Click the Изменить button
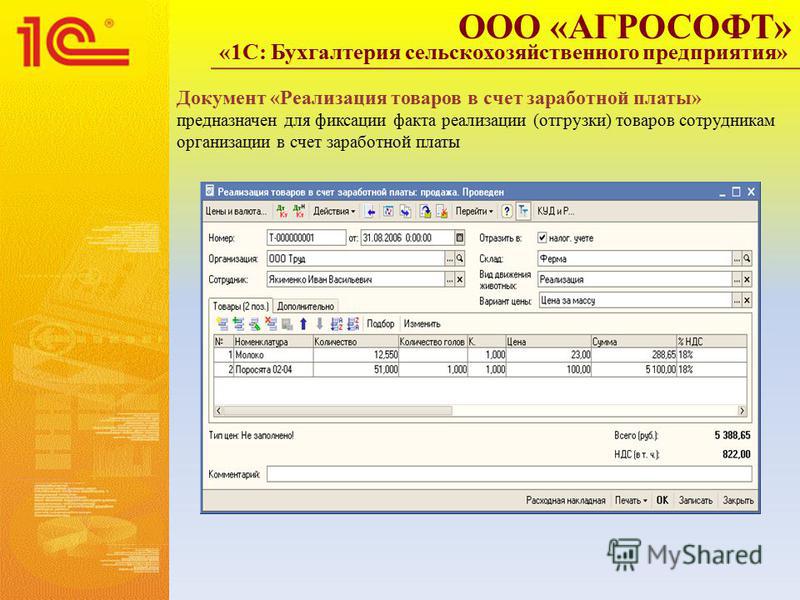The image size is (800, 600). (422, 323)
